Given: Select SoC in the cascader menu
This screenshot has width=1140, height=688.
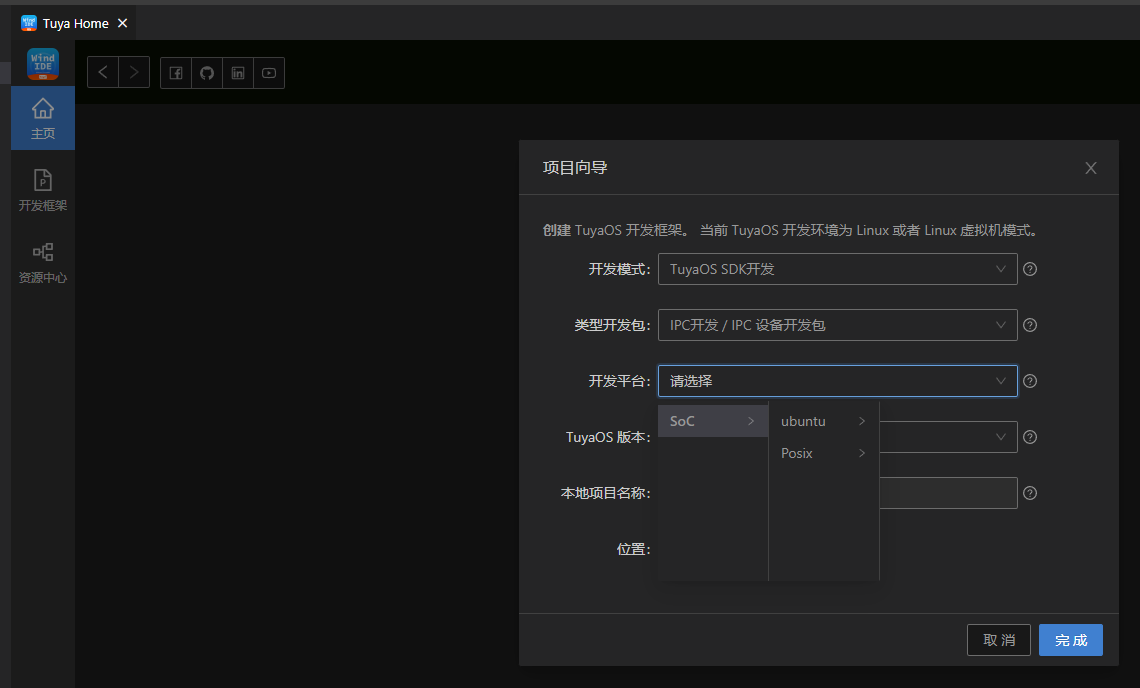Looking at the screenshot, I should pos(712,421).
